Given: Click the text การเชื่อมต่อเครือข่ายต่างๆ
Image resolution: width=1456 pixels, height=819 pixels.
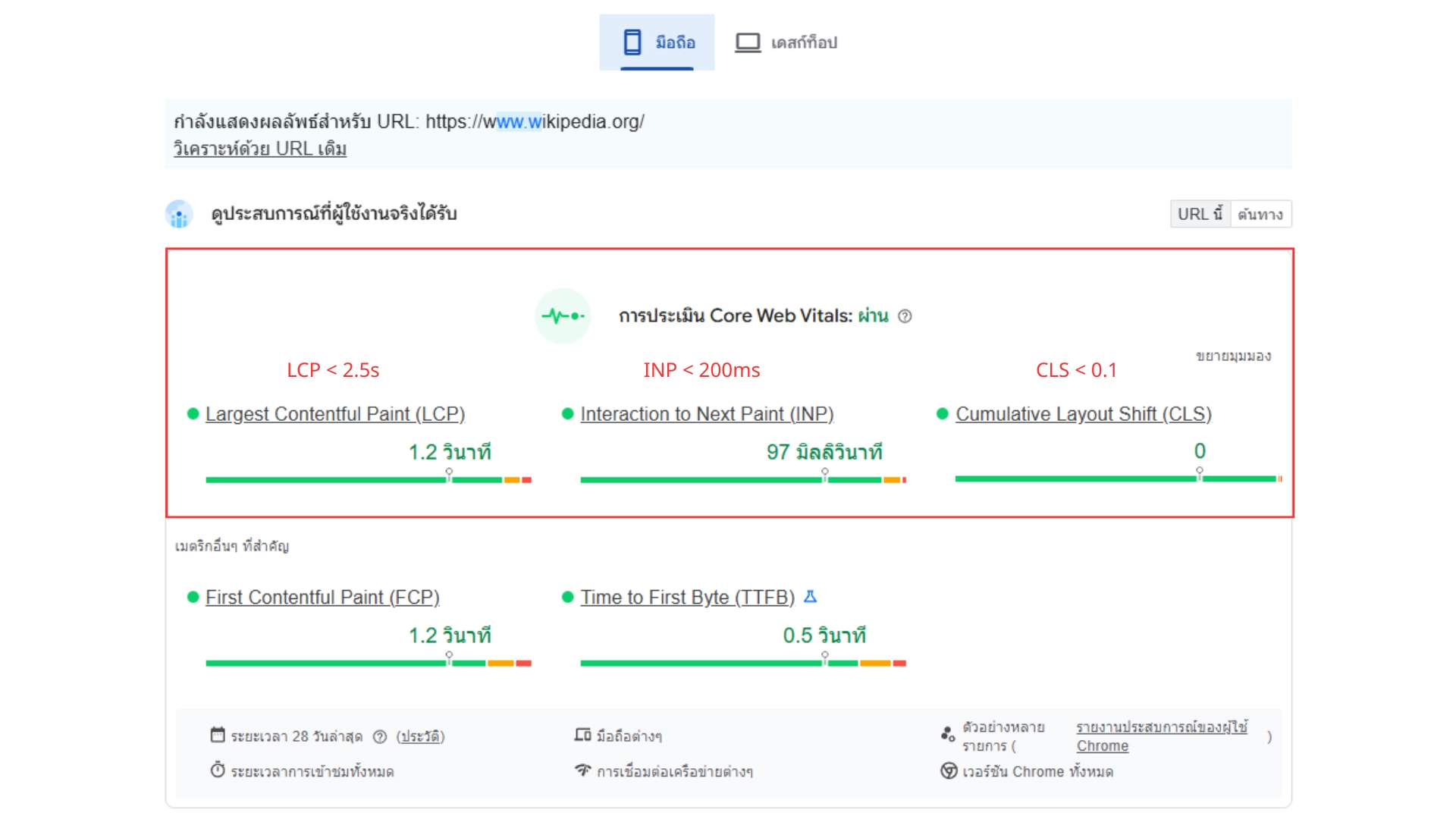Looking at the screenshot, I should tap(675, 771).
